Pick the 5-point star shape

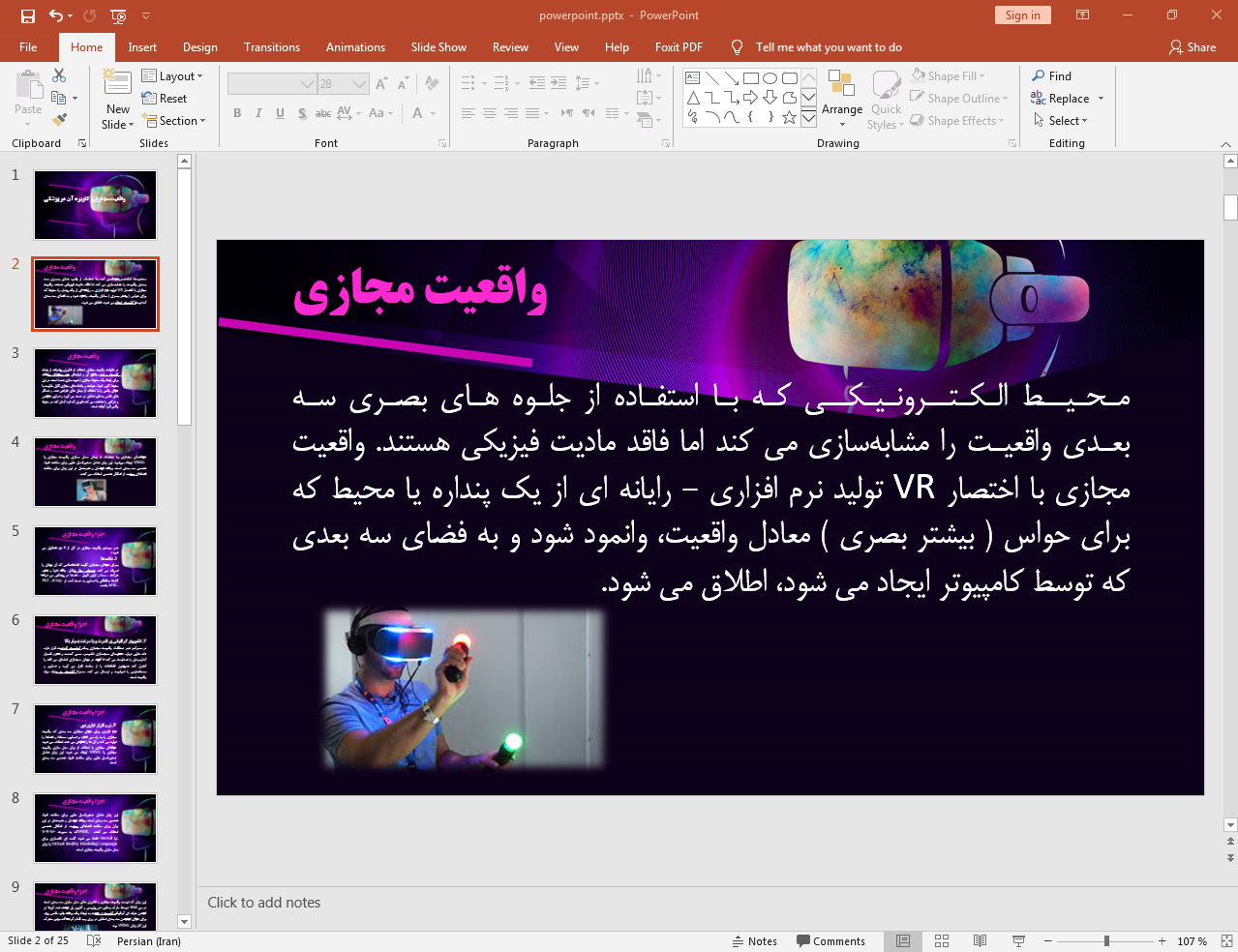point(789,118)
